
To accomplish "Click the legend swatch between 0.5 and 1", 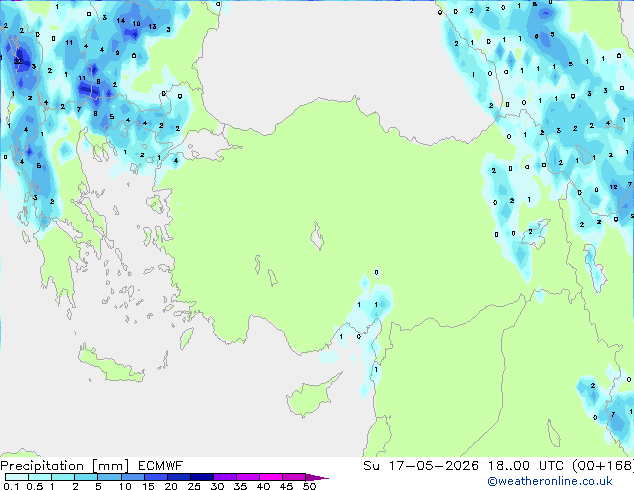I will click(x=40, y=477).
